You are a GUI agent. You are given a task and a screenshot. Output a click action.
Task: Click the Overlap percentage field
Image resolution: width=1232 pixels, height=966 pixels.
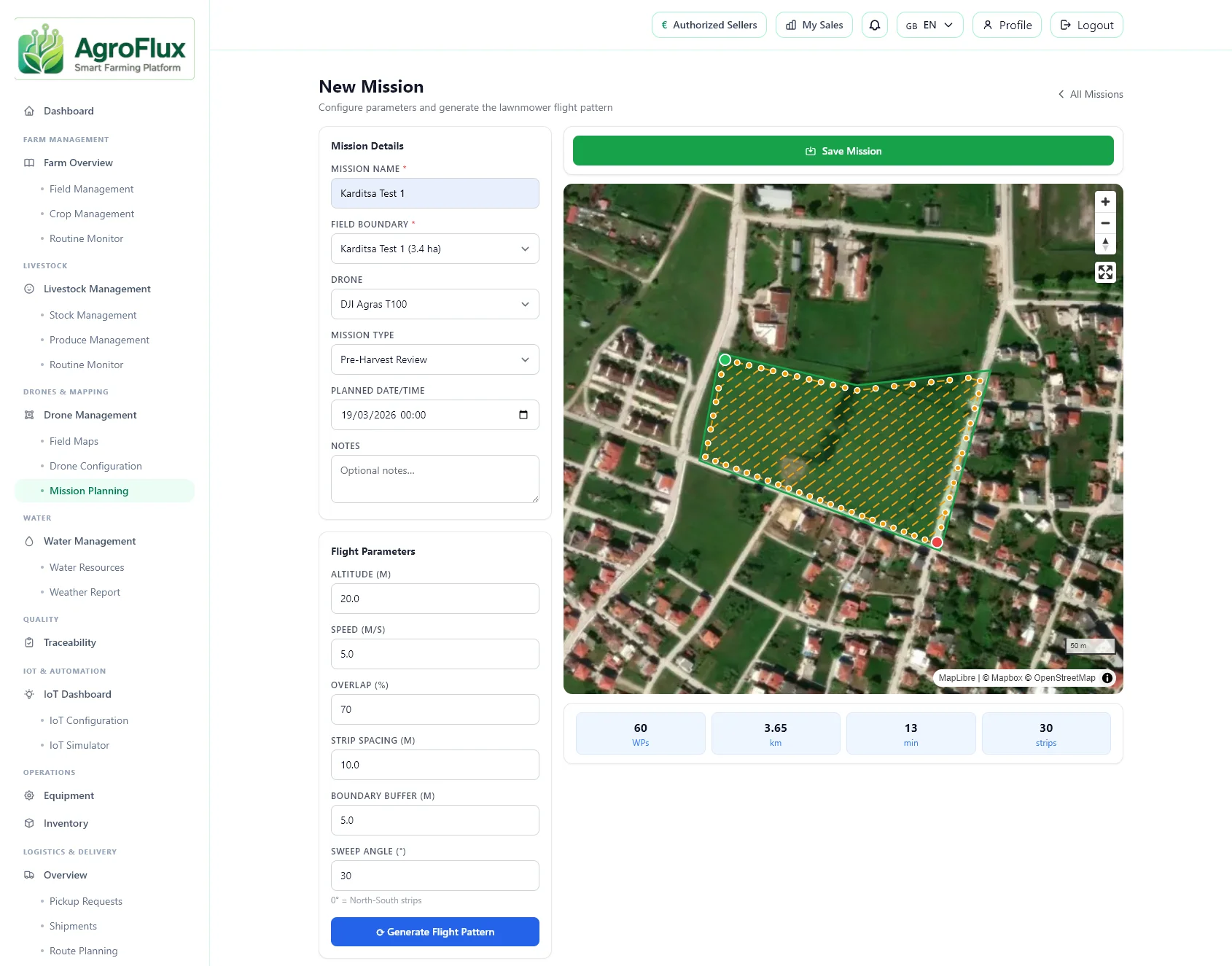435,709
